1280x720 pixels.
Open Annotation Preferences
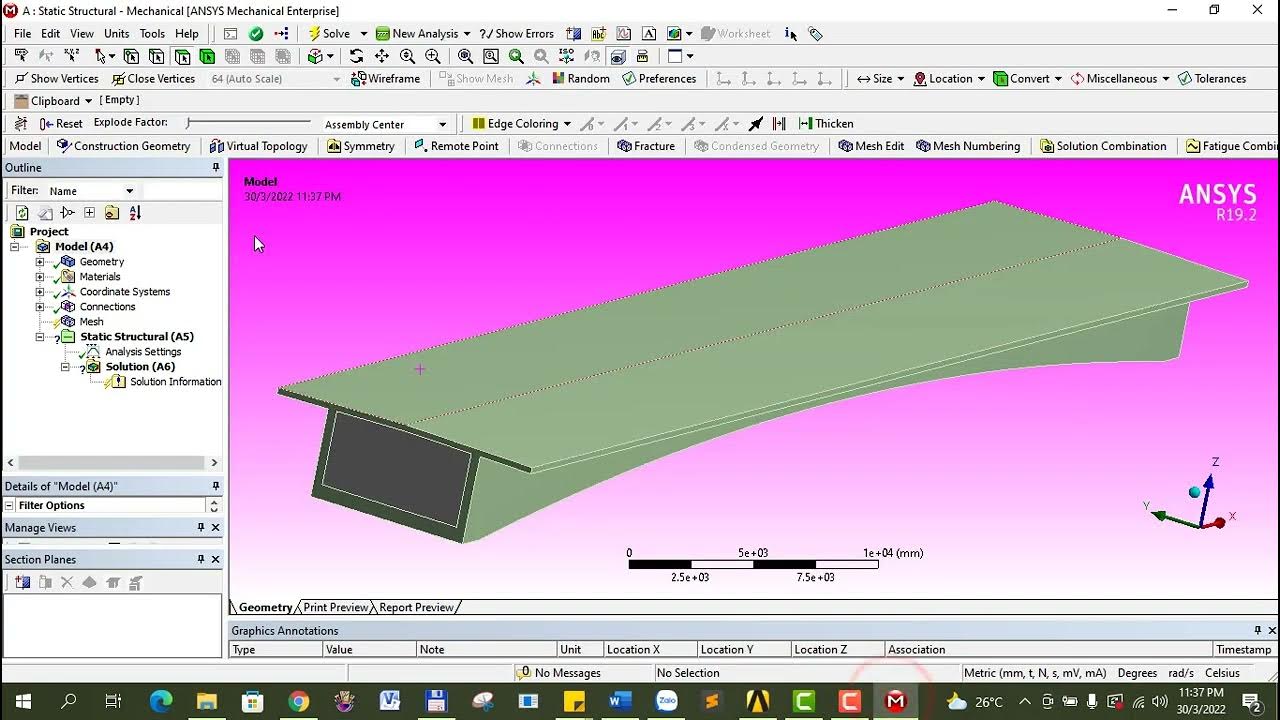click(659, 78)
